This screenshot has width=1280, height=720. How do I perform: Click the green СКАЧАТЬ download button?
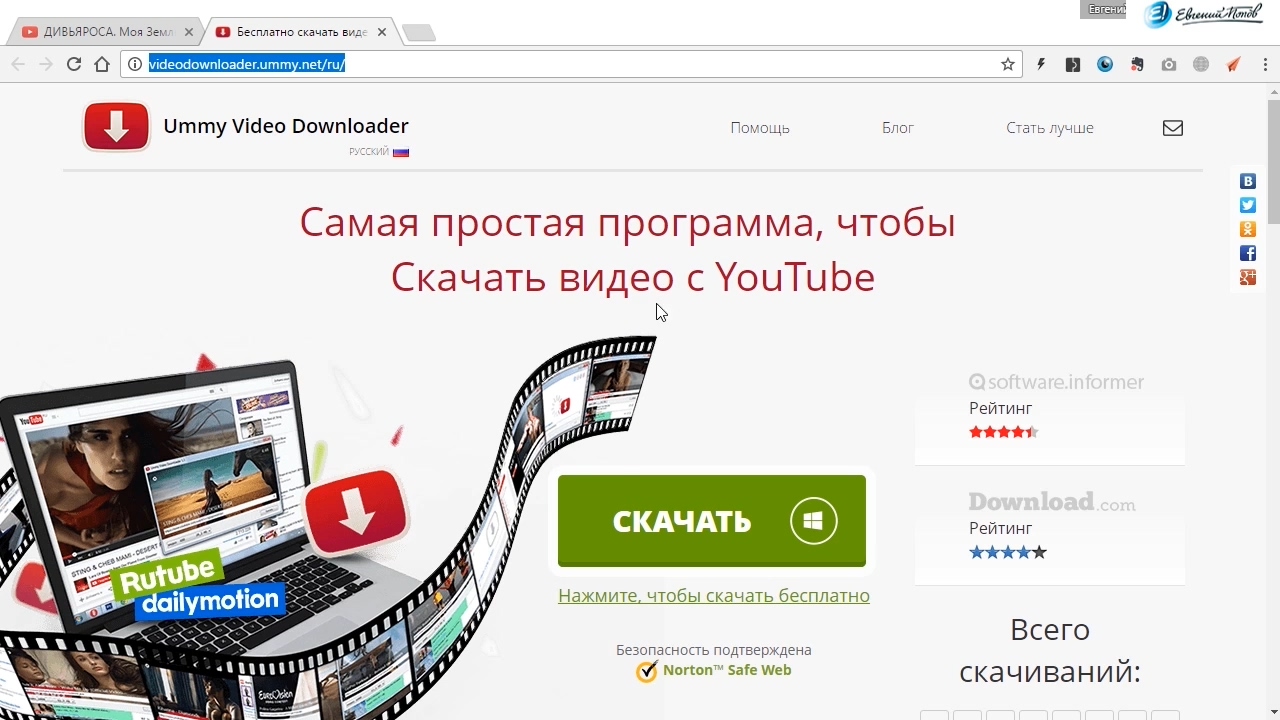(712, 521)
